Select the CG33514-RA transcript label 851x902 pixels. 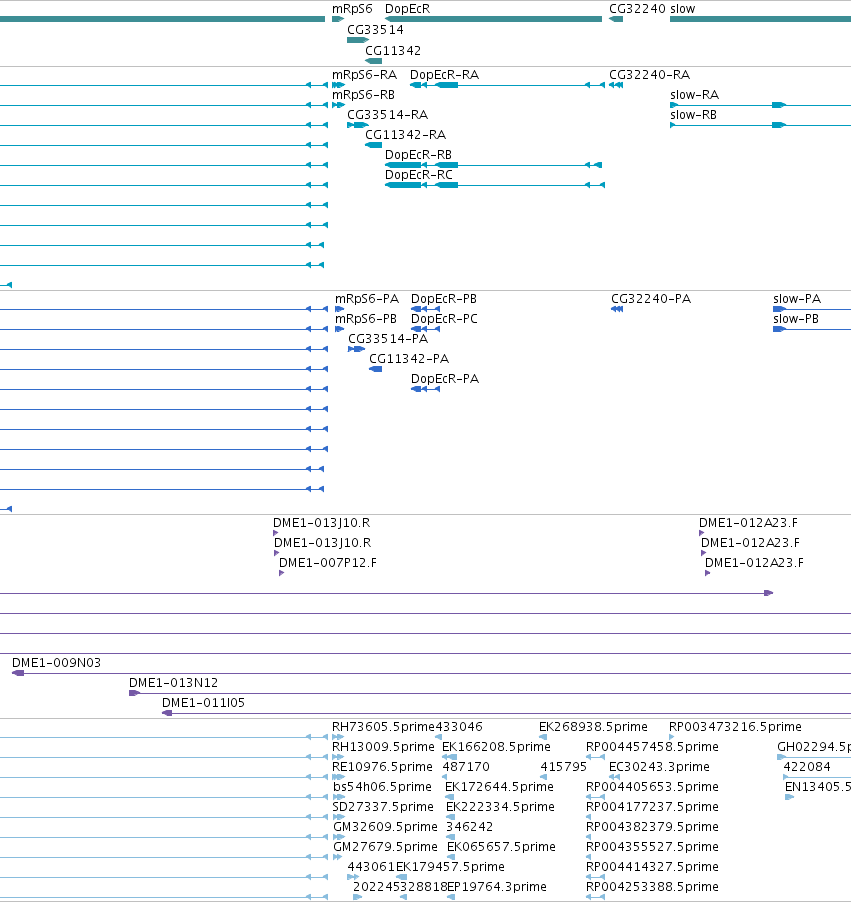(x=387, y=114)
